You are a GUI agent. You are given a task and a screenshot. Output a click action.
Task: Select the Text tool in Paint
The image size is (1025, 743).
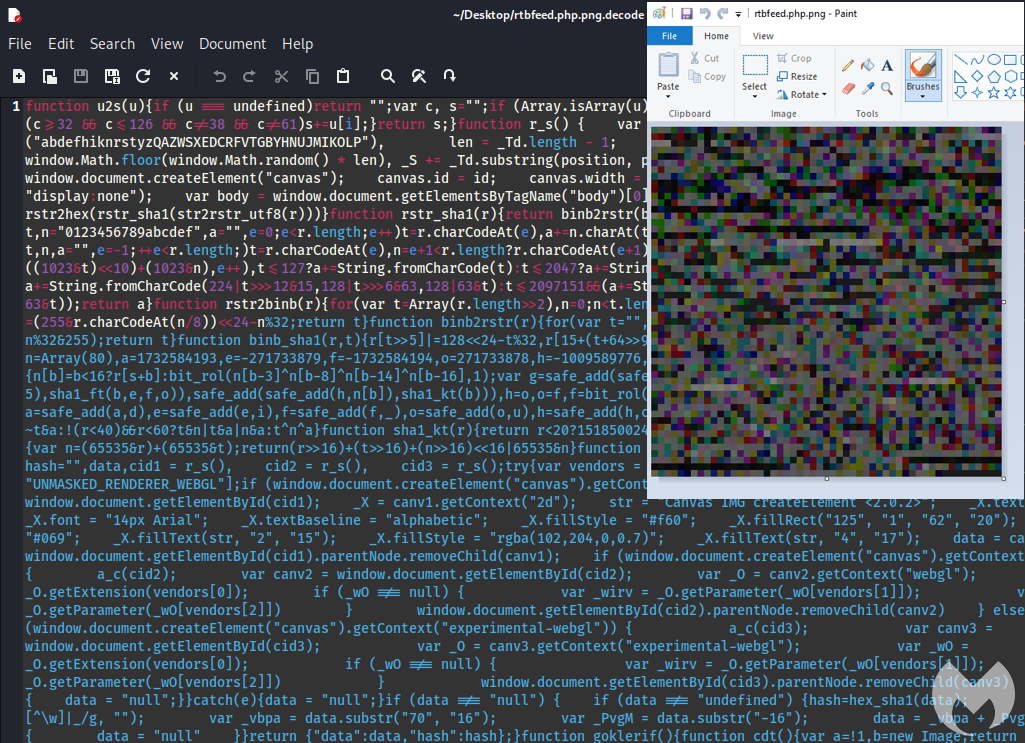point(886,65)
